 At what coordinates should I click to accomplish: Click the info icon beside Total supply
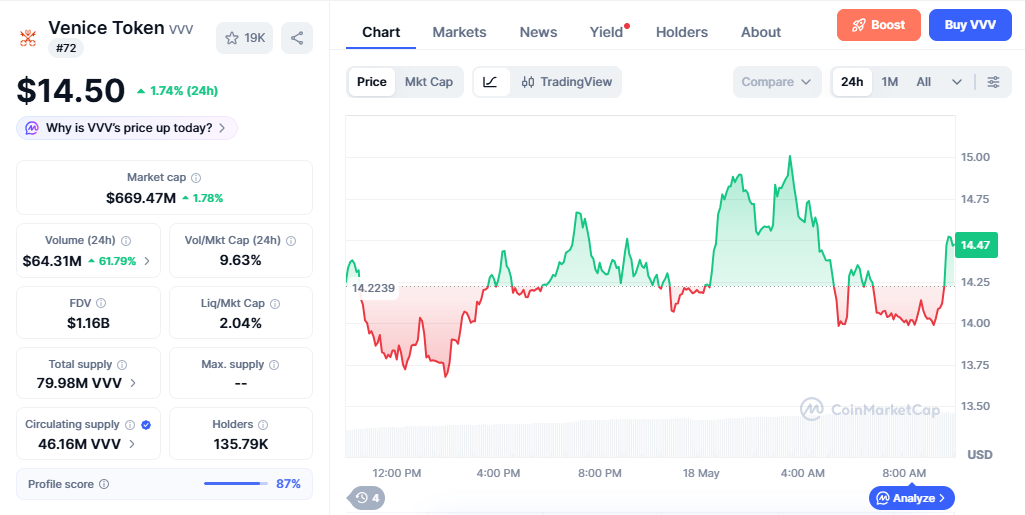(x=122, y=365)
